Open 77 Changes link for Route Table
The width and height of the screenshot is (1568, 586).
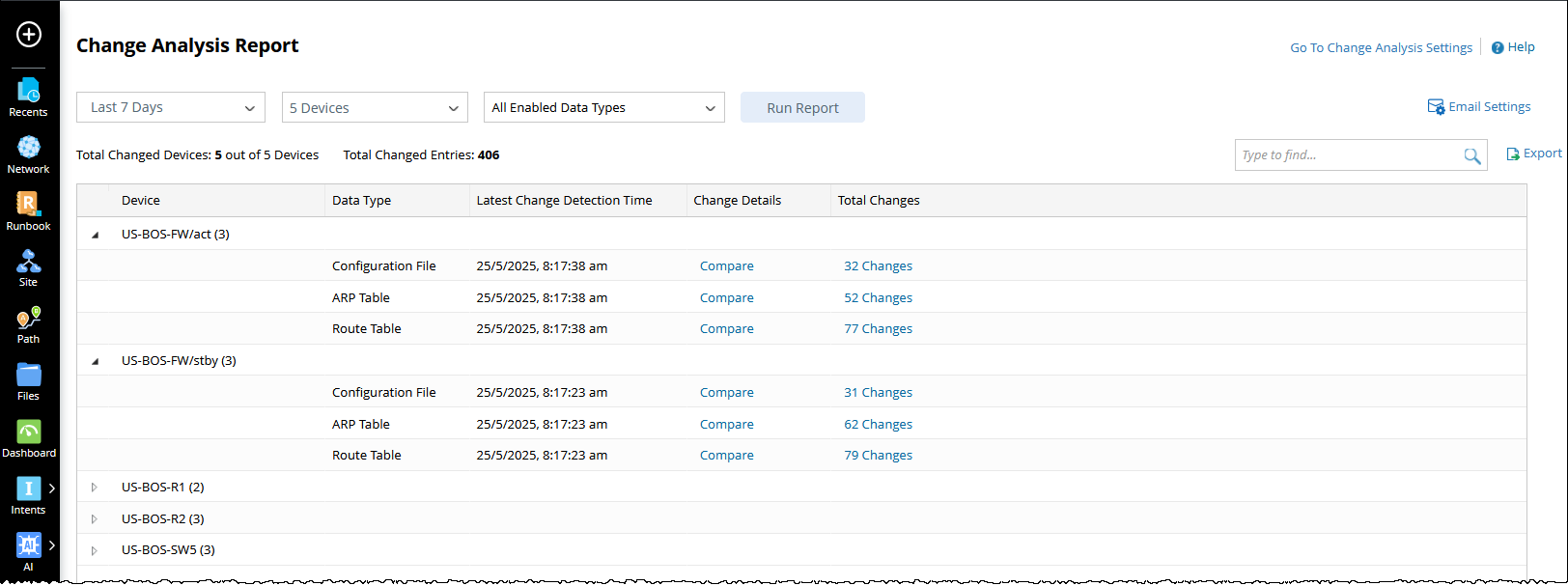878,329
